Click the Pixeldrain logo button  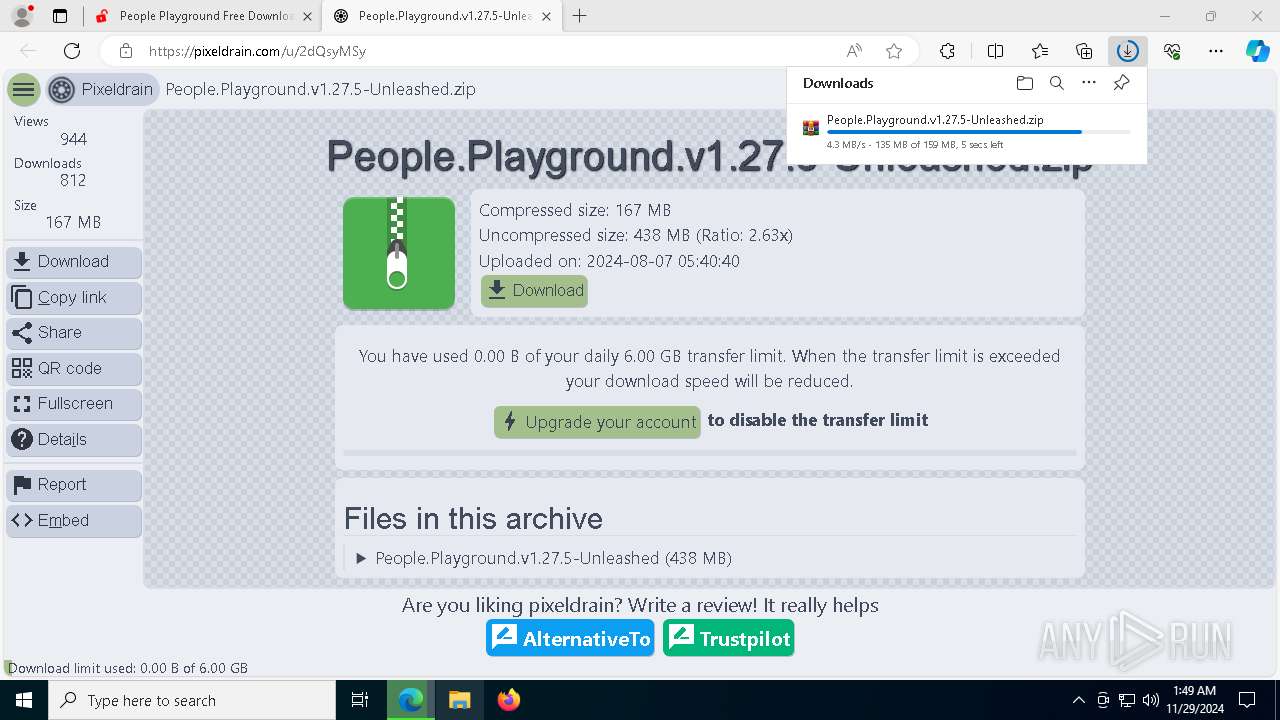(x=103, y=90)
